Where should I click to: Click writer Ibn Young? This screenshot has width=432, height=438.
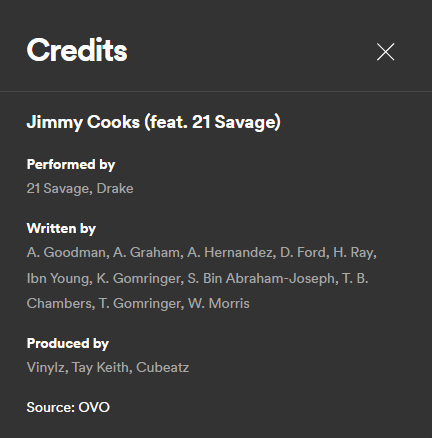click(58, 278)
